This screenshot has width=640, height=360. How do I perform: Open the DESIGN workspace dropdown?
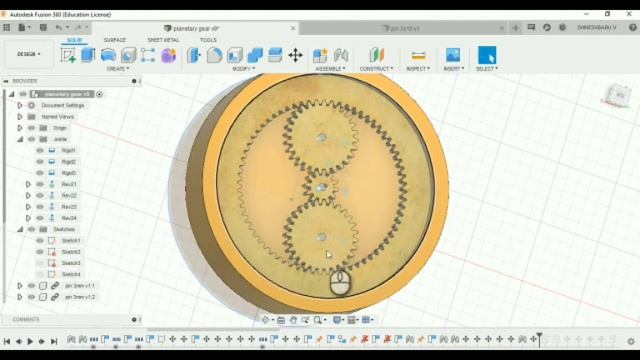(x=29, y=54)
